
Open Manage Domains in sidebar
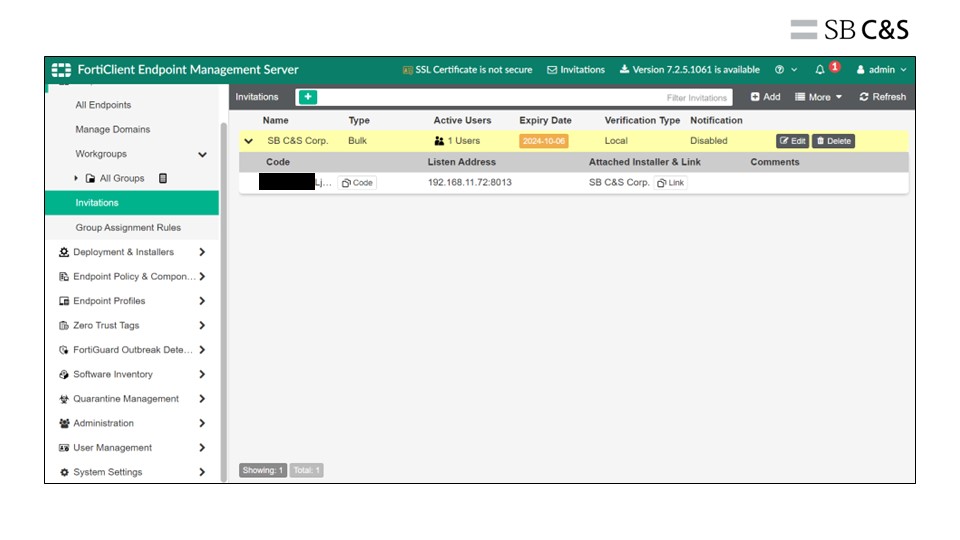click(113, 129)
